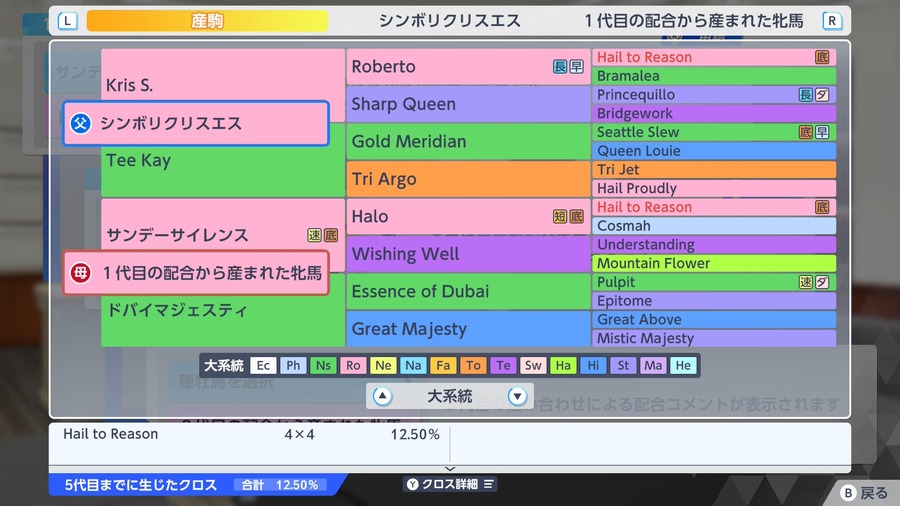Click the 底 factor icon on Seattle Slew

(x=806, y=133)
